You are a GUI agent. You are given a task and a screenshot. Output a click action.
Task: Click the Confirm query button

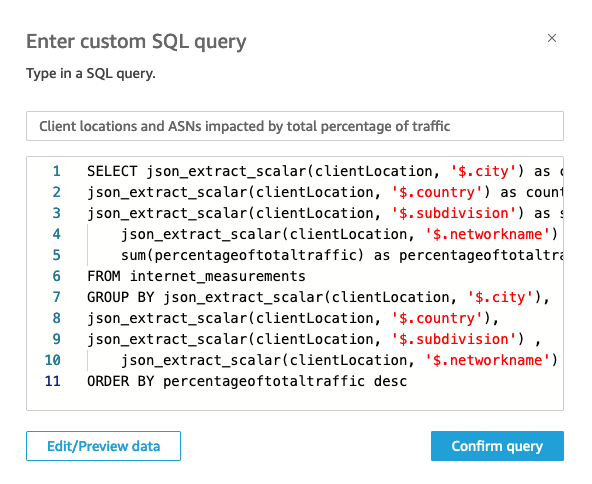pos(497,446)
